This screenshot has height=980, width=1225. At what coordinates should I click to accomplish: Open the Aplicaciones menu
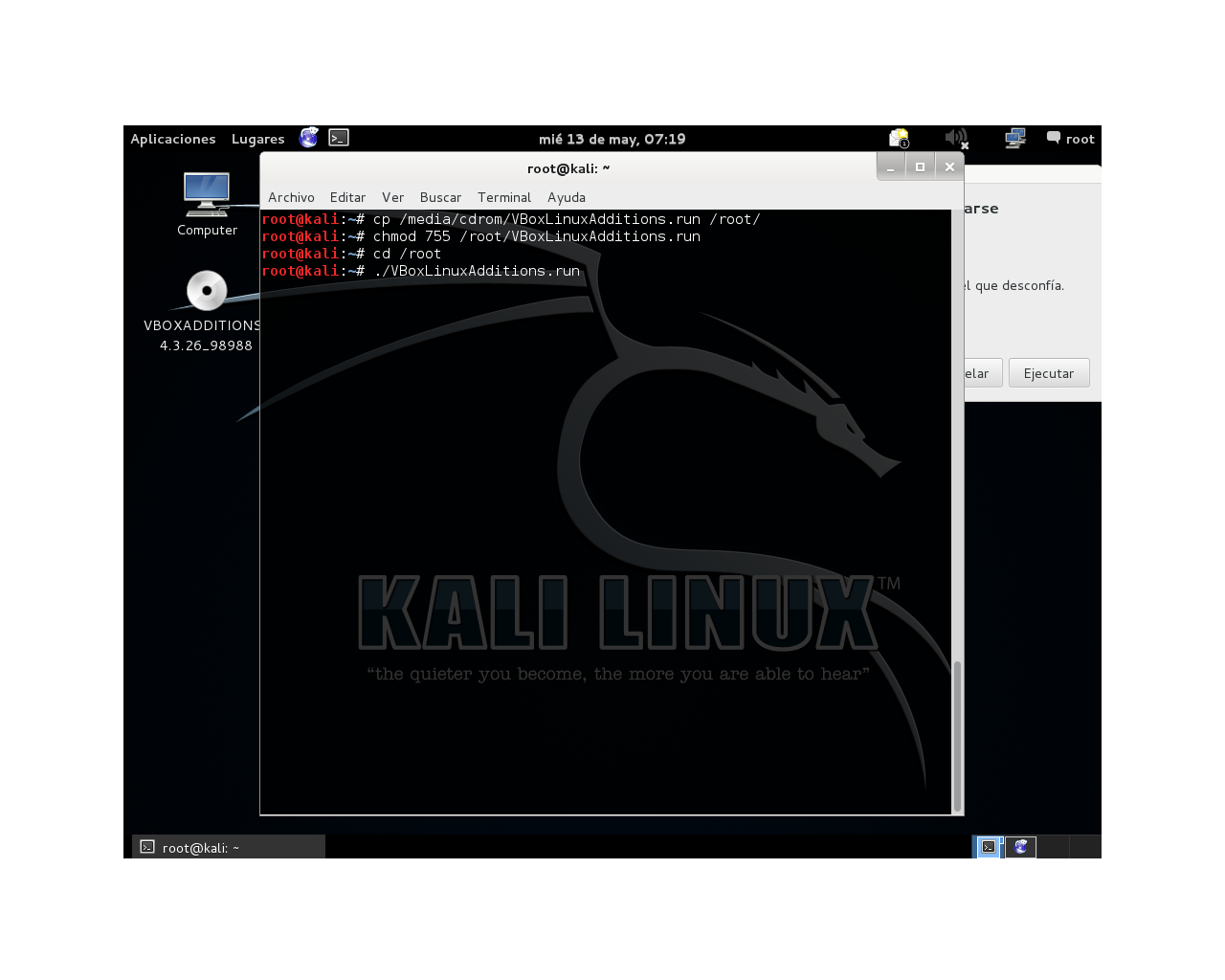click(173, 139)
